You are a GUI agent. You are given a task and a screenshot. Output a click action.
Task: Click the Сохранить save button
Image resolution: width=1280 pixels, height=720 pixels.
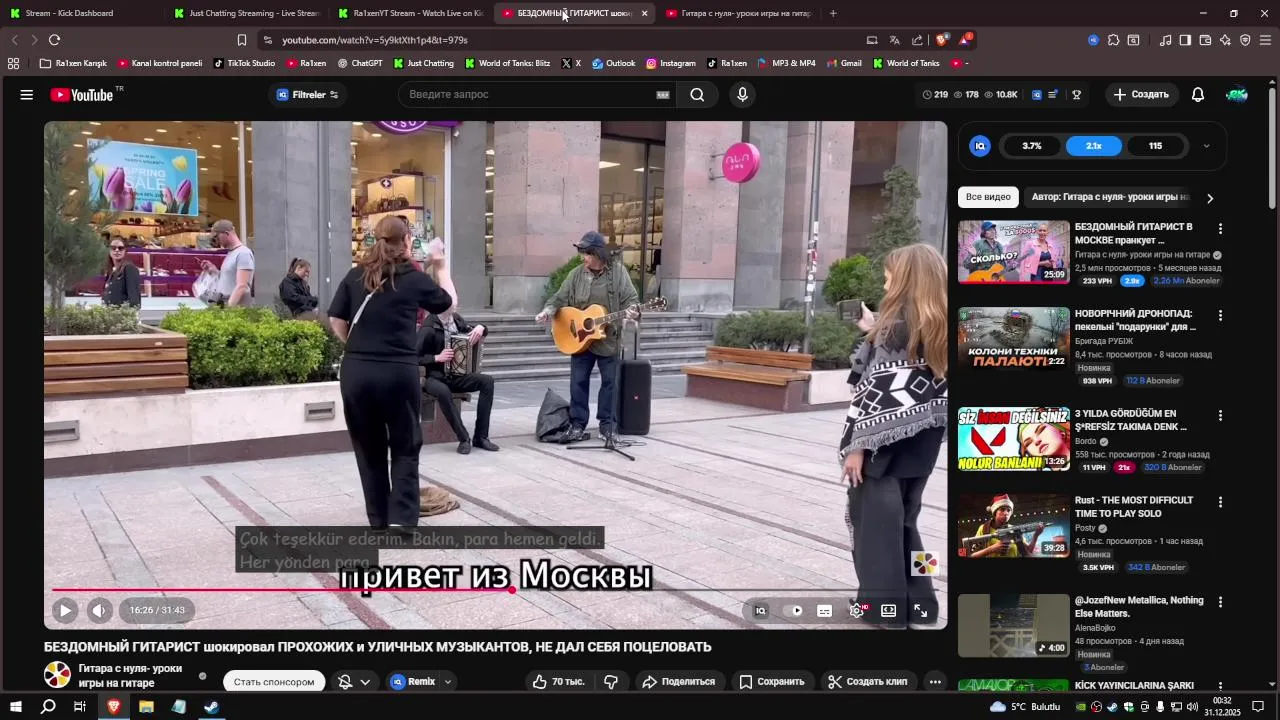tap(771, 682)
